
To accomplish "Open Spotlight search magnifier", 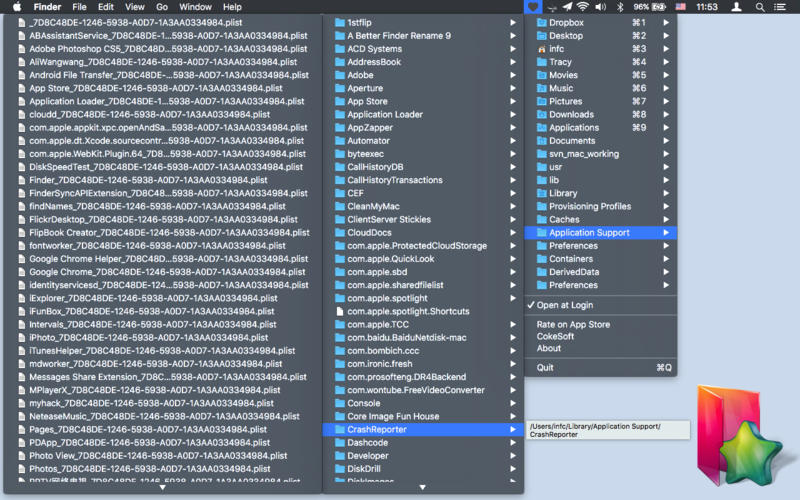I will pos(760,7).
